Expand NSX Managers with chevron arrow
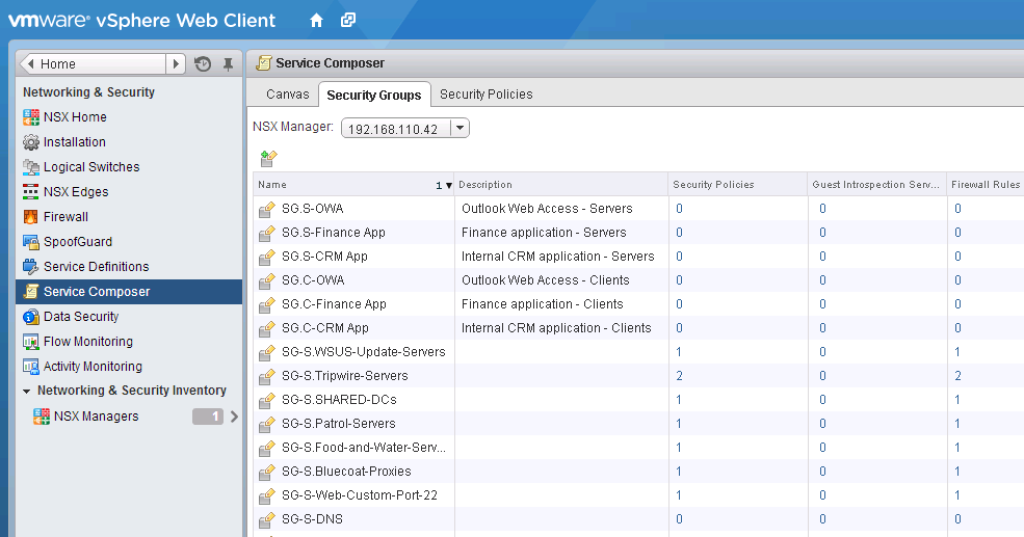 [234, 416]
